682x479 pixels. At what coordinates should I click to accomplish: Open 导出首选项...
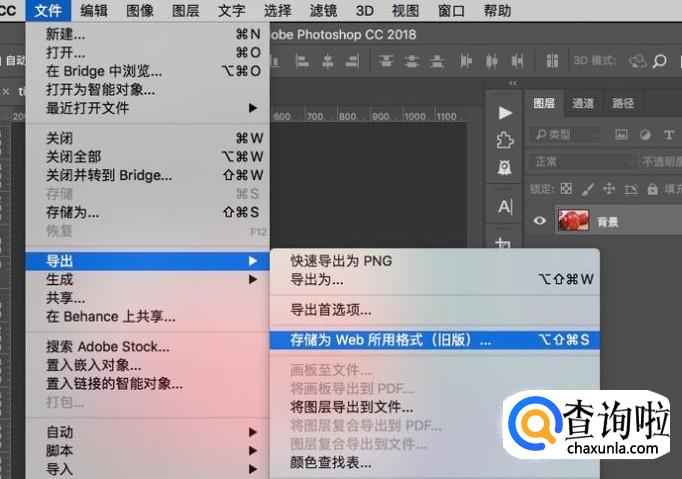[435, 310]
